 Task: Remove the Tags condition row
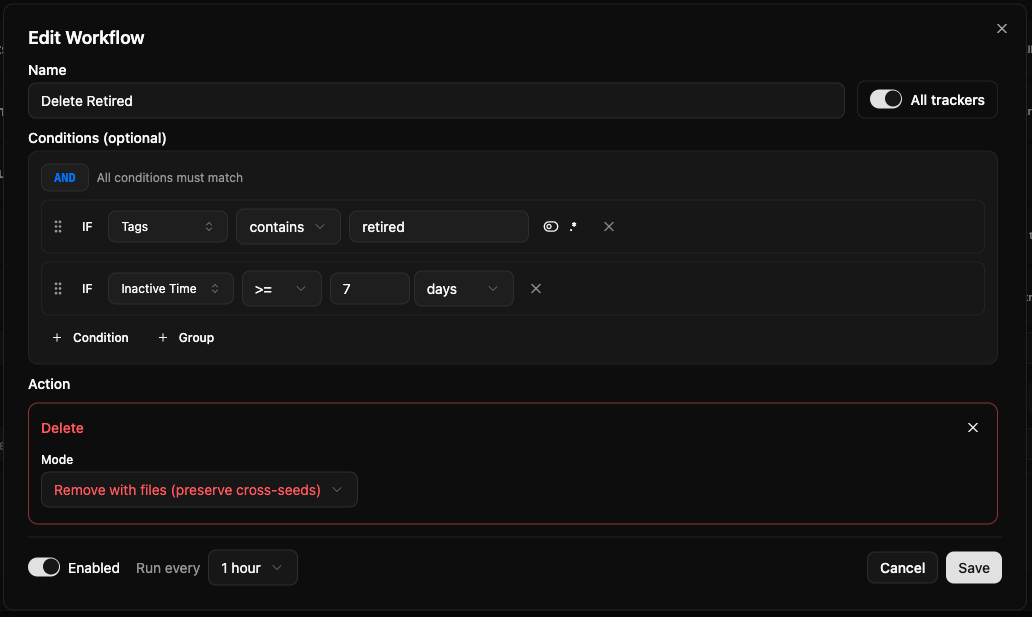coord(609,227)
